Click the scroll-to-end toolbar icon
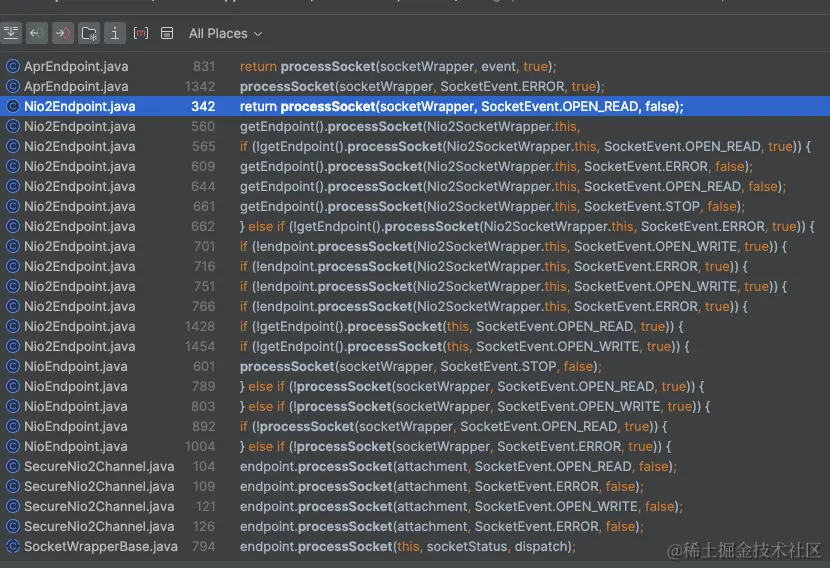 [11, 33]
